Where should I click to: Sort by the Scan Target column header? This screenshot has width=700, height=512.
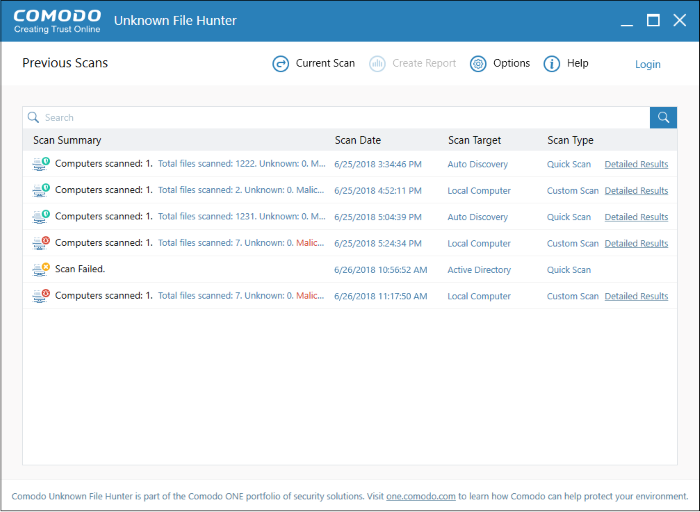click(x=475, y=140)
